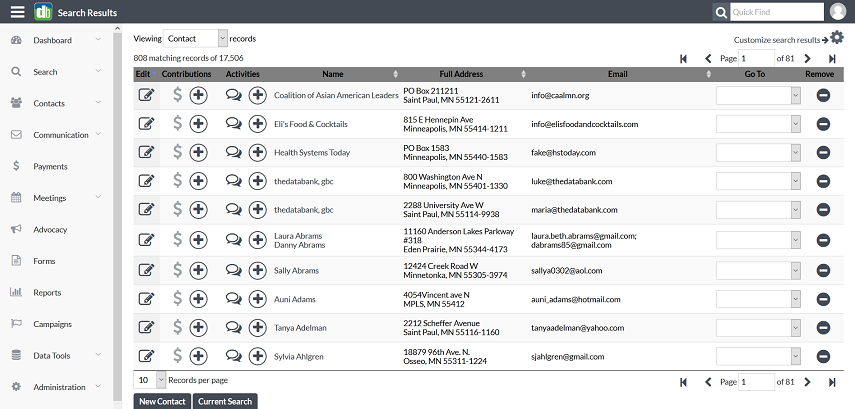Click the Quick Find search field
The image size is (855, 409).
click(x=777, y=12)
